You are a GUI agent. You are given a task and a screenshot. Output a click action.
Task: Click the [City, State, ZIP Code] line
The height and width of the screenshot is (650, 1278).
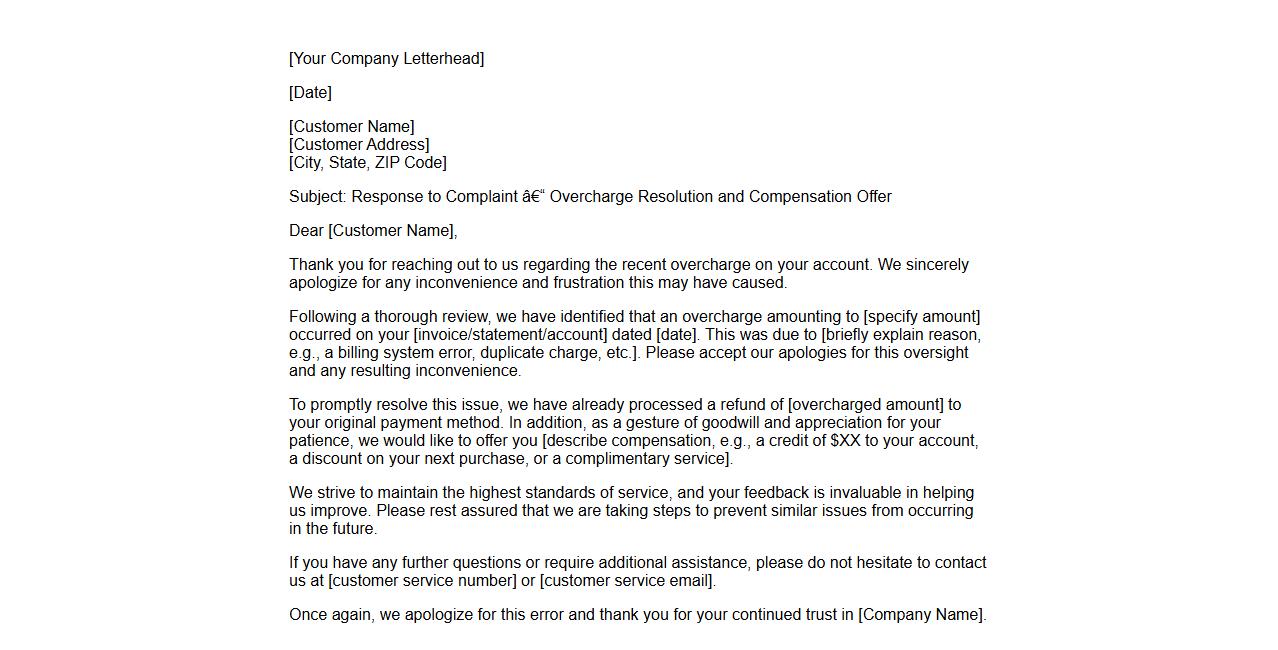click(367, 162)
